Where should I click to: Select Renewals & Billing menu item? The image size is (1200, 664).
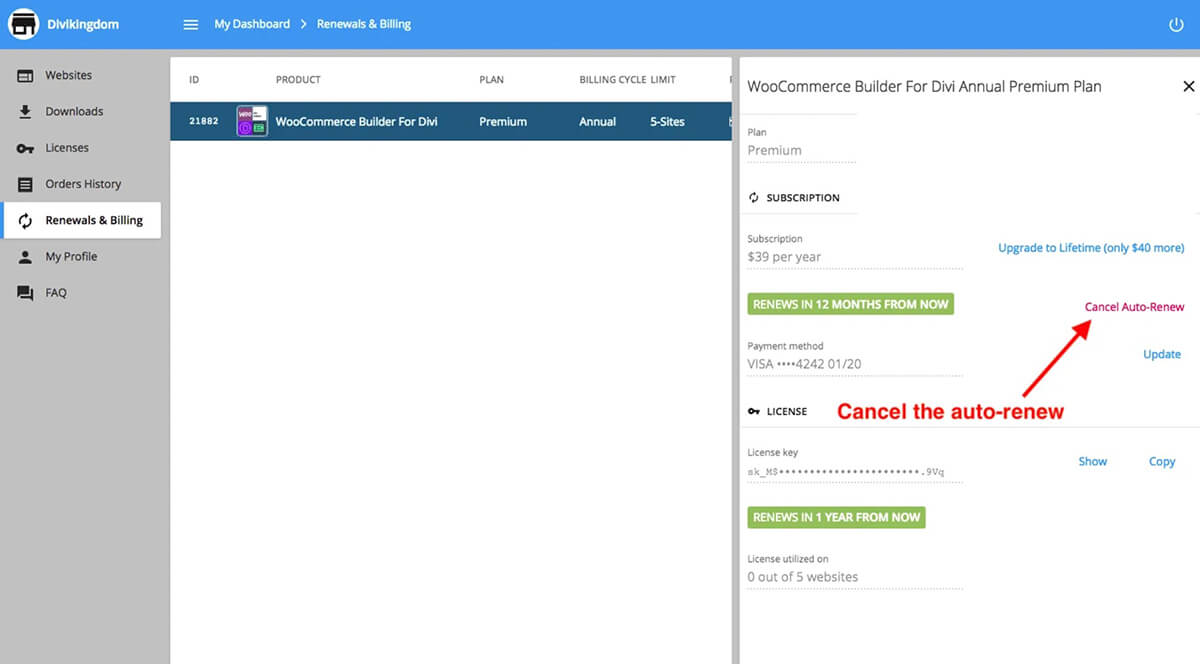pos(81,221)
